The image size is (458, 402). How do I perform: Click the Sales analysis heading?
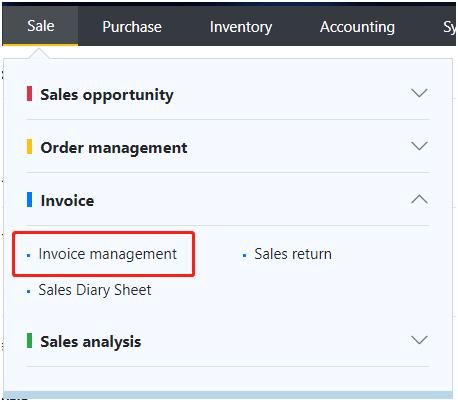[91, 342]
